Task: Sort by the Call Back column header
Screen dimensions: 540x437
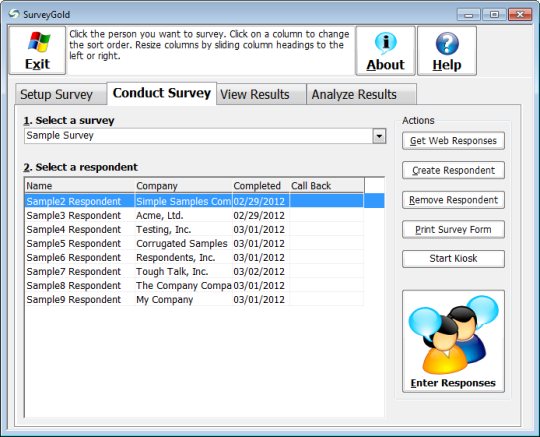Action: tap(326, 186)
